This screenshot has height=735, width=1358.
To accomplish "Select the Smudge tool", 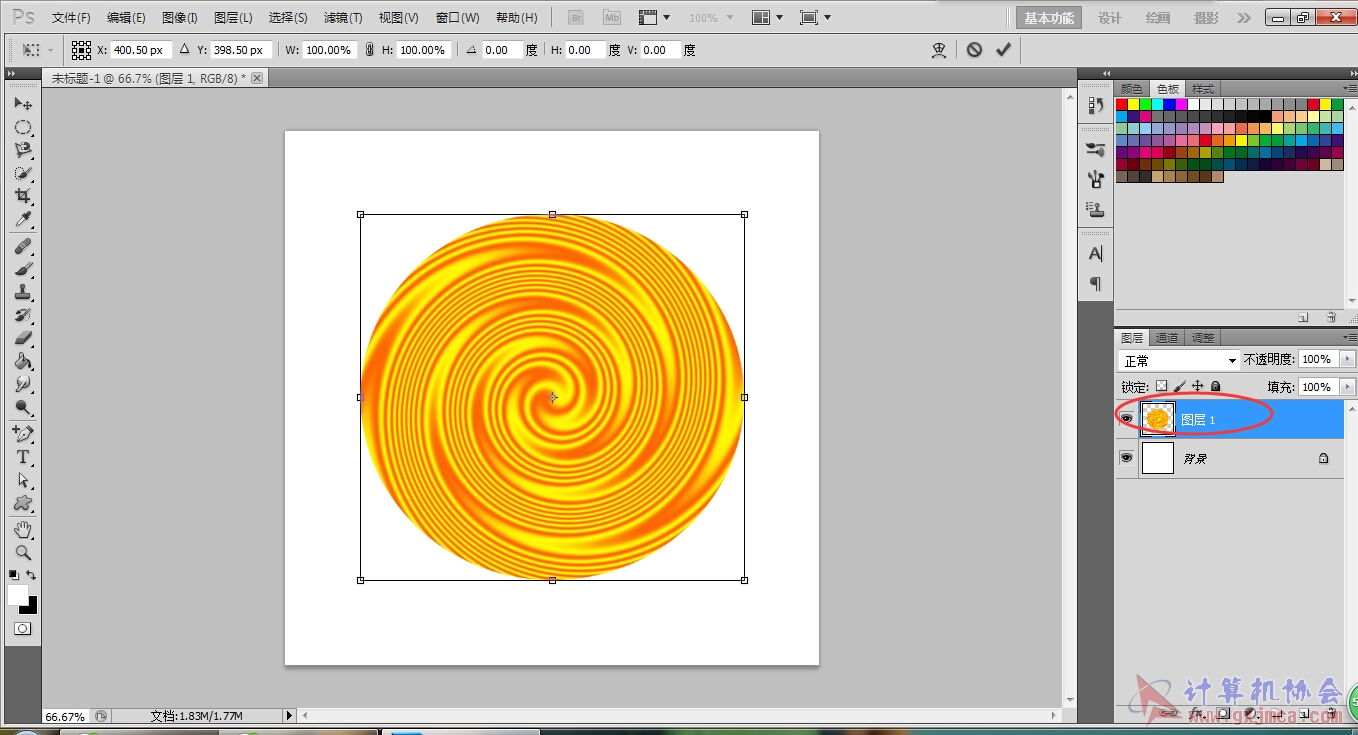I will coord(23,384).
